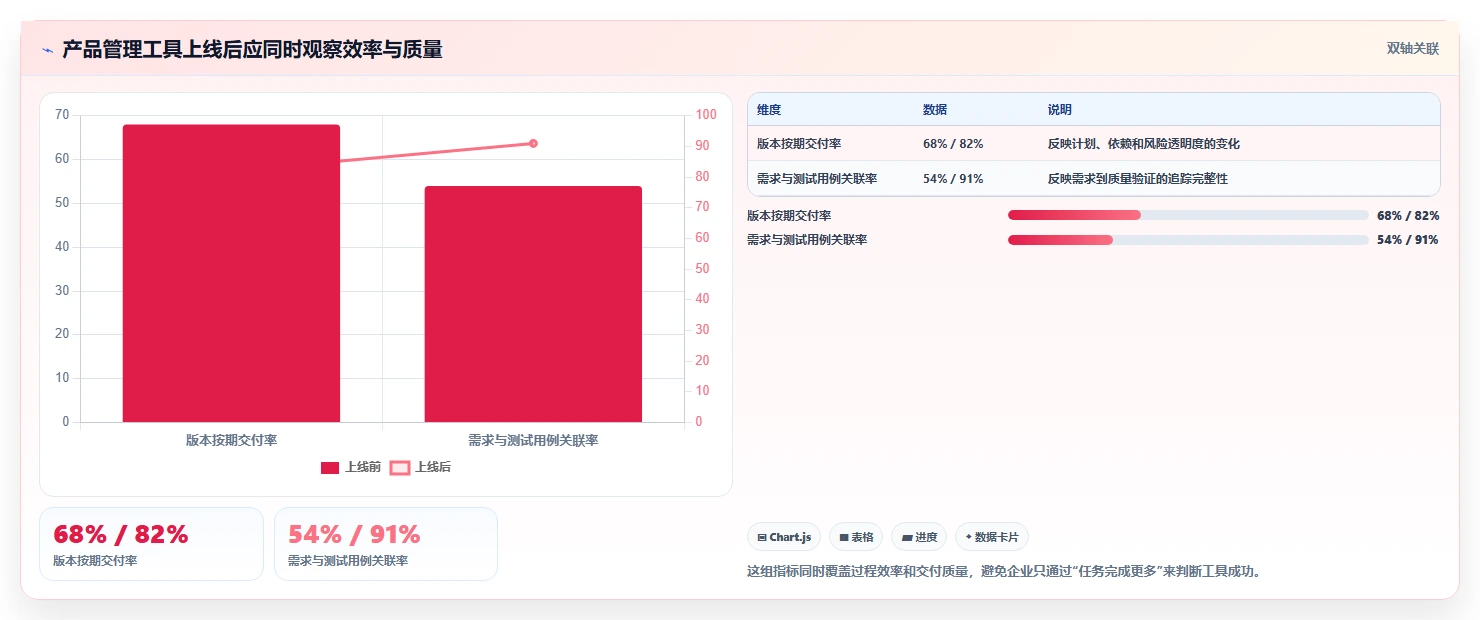Click 版本按期交付率 cell in the table
The image size is (1480, 620).
[x=799, y=144]
